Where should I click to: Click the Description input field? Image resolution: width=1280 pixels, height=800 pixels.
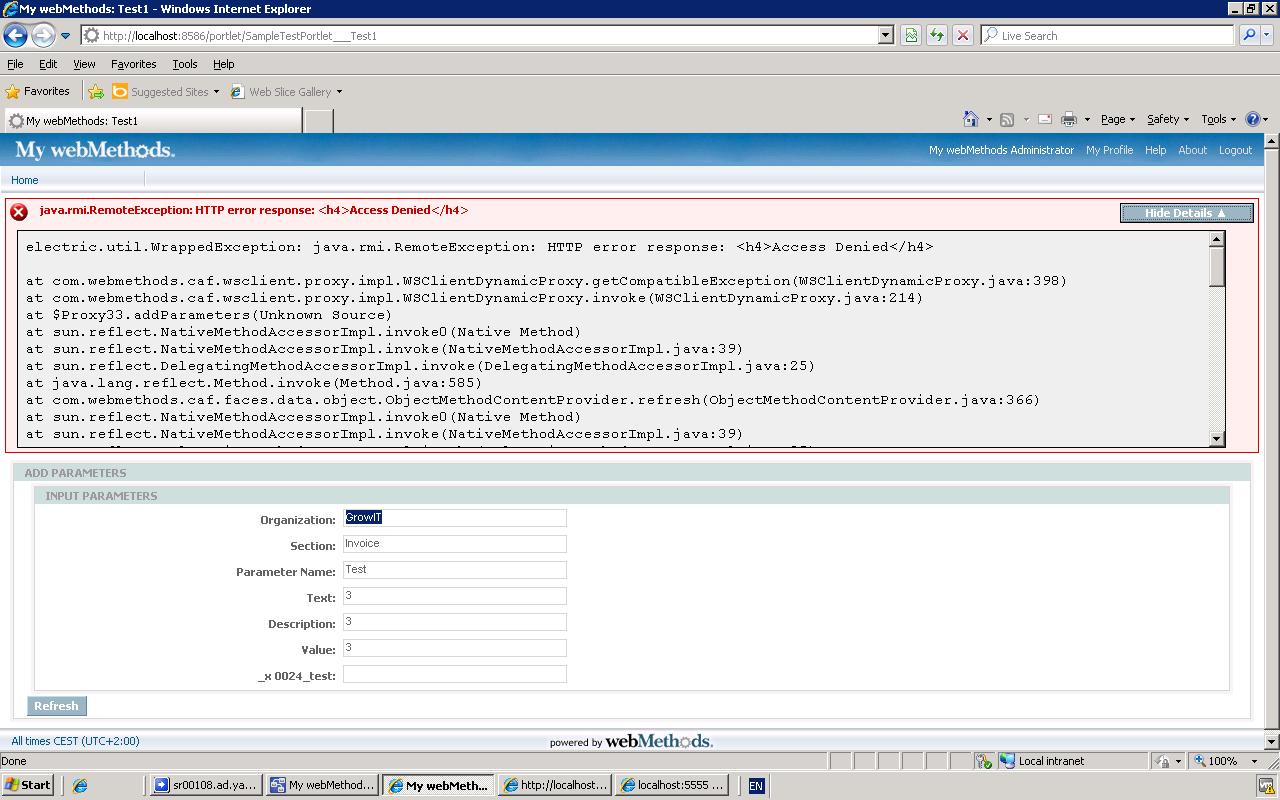click(x=455, y=622)
